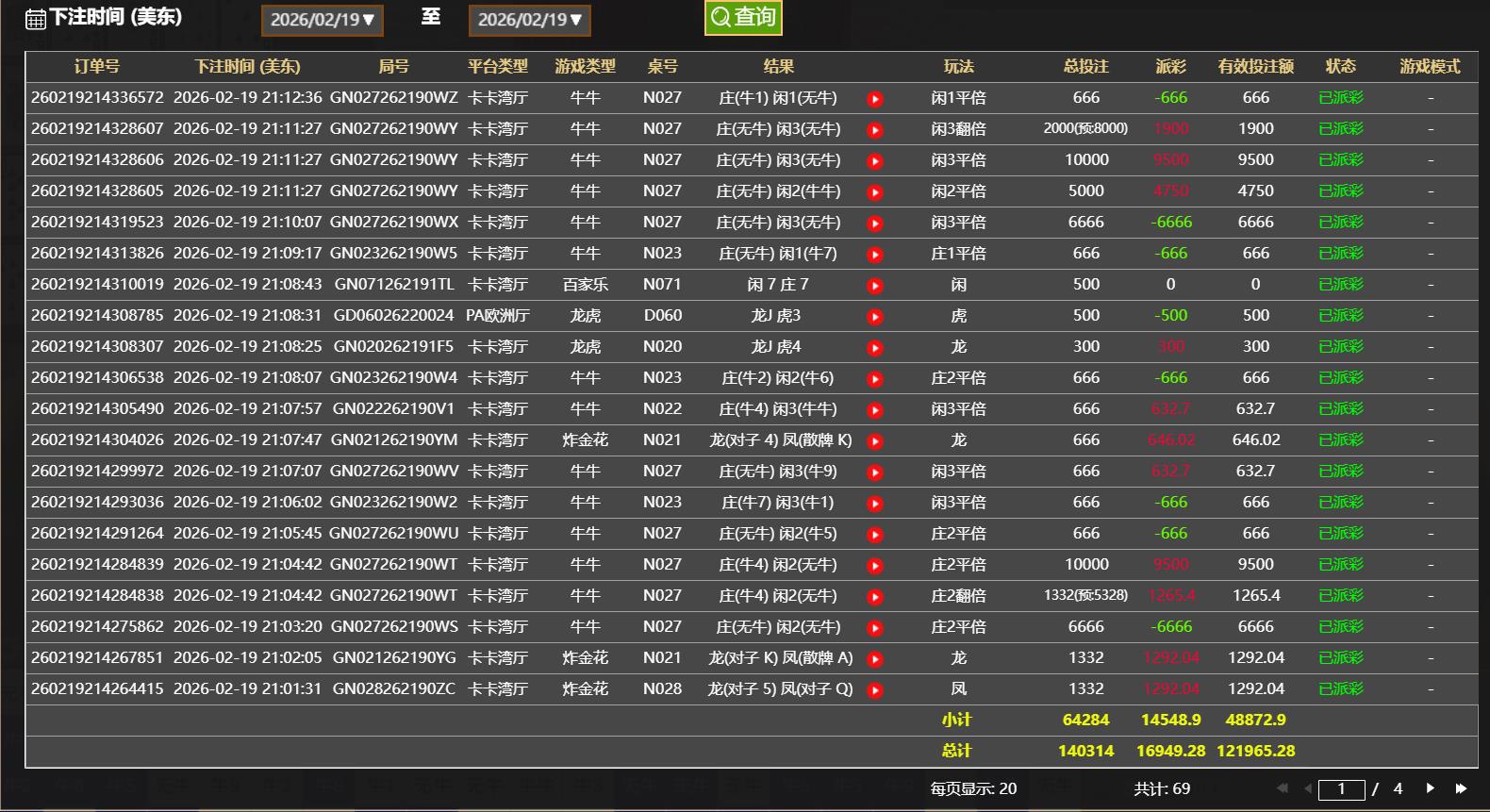This screenshot has width=1490, height=812.
Task: Play replay for 龙J 虎4 result
Action: pos(875,348)
